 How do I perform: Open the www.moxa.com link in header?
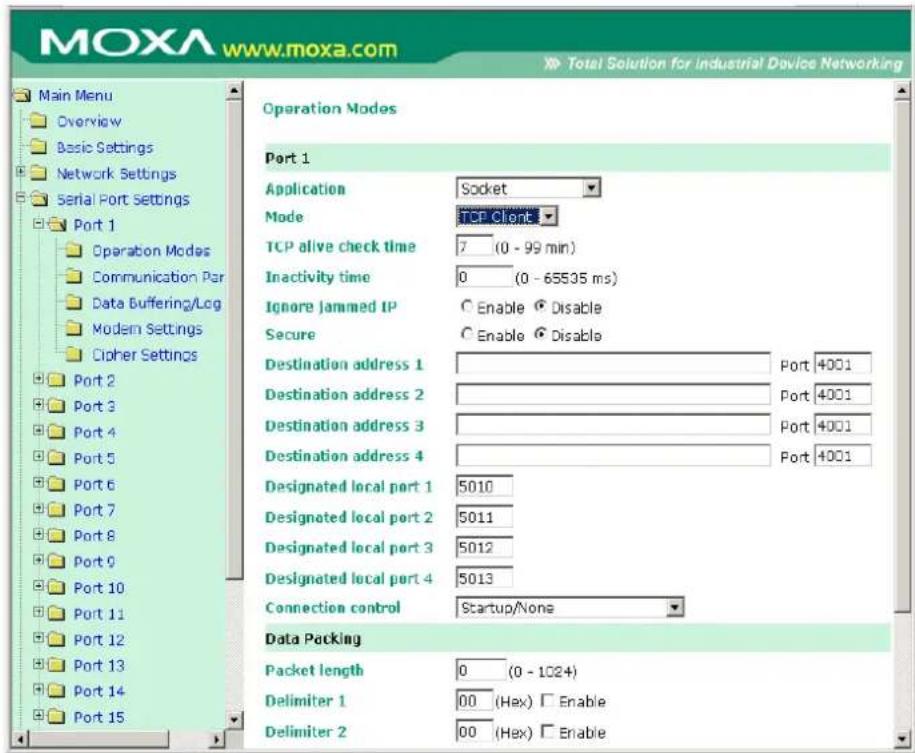pos(310,49)
